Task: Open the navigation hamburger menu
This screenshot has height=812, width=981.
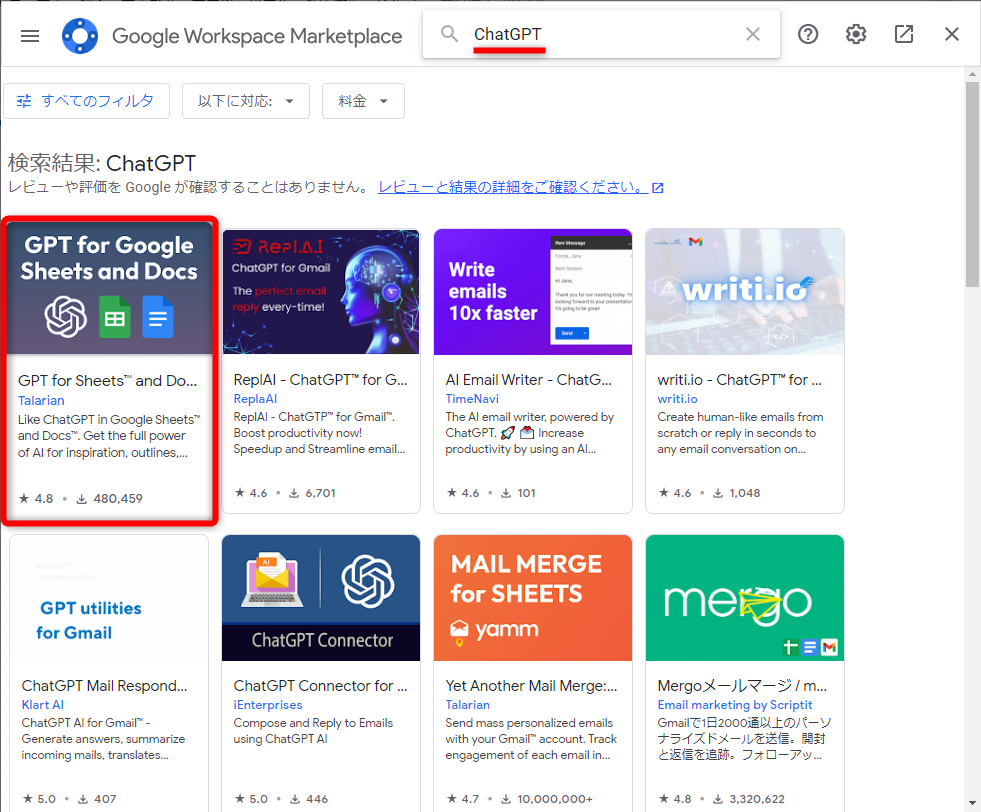Action: (29, 35)
